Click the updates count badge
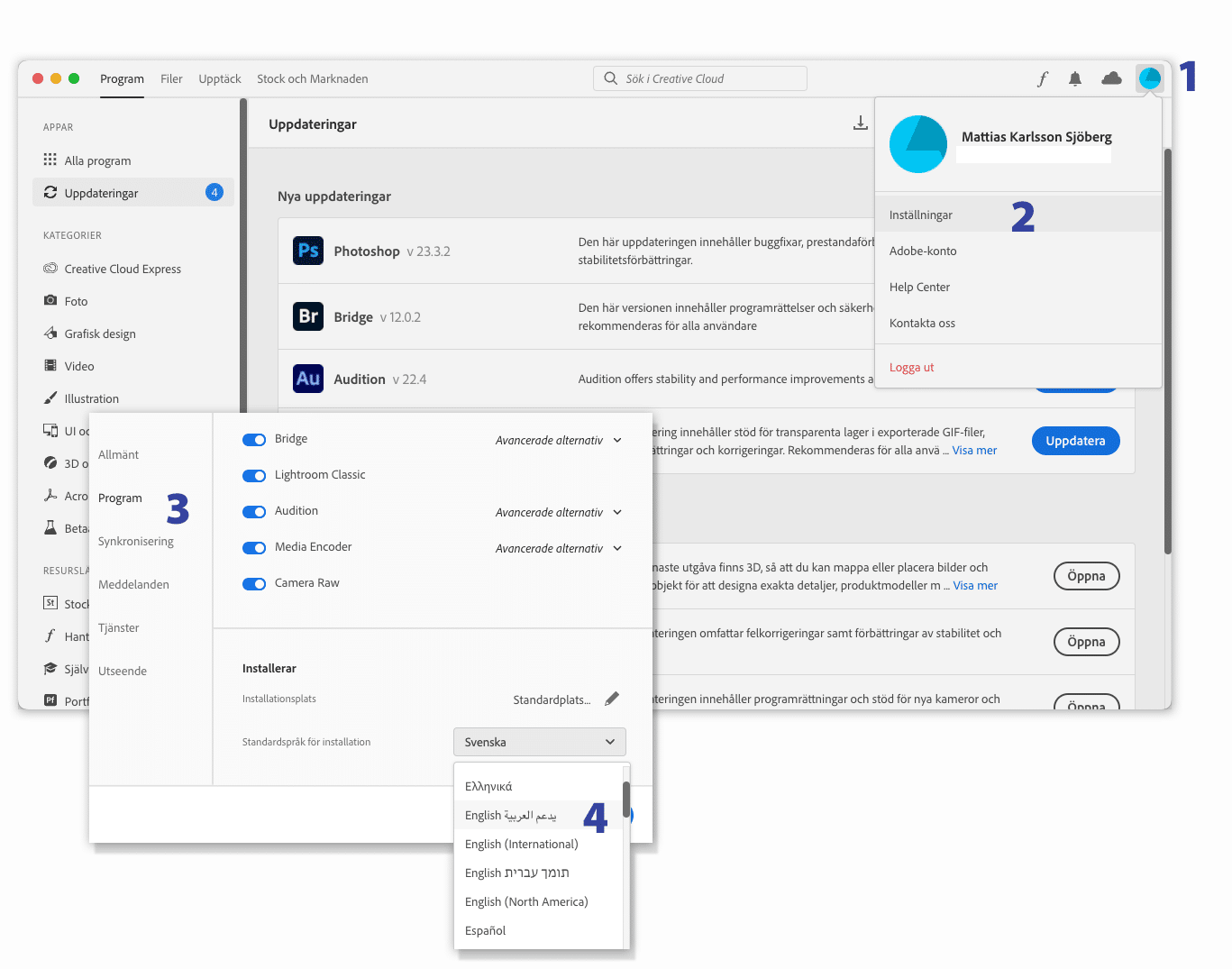1232x969 pixels. 214,192
